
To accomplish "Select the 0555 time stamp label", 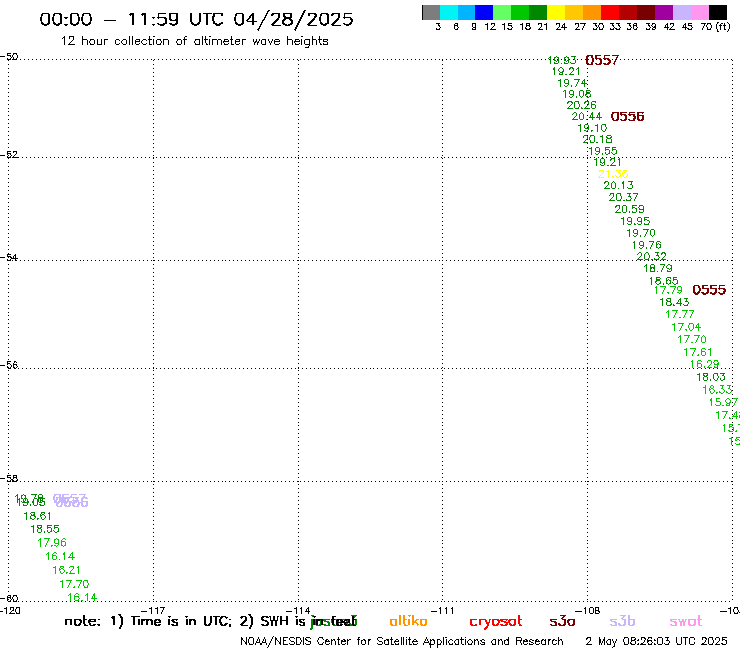I will point(709,290).
